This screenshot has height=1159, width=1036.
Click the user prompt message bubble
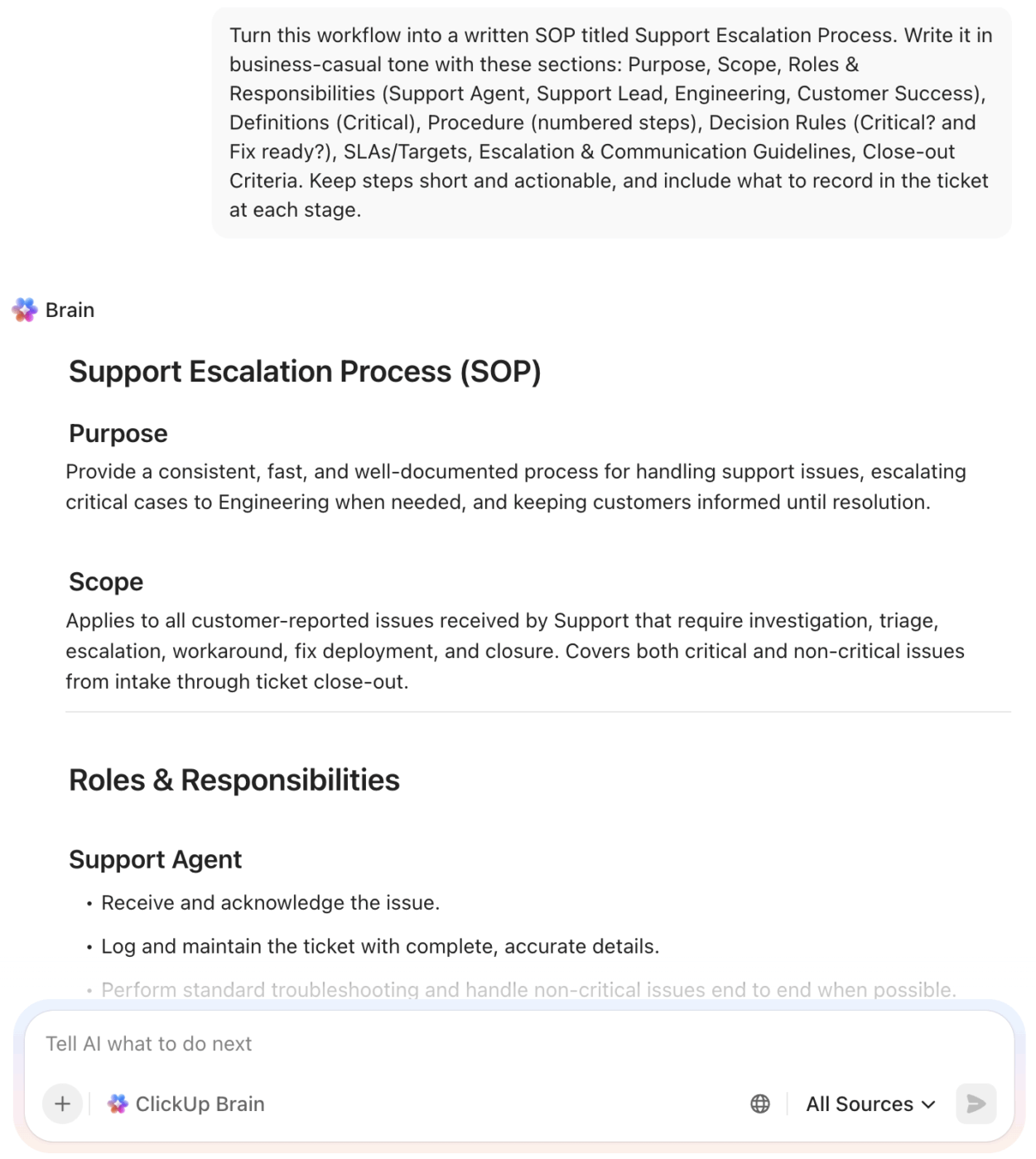[611, 123]
